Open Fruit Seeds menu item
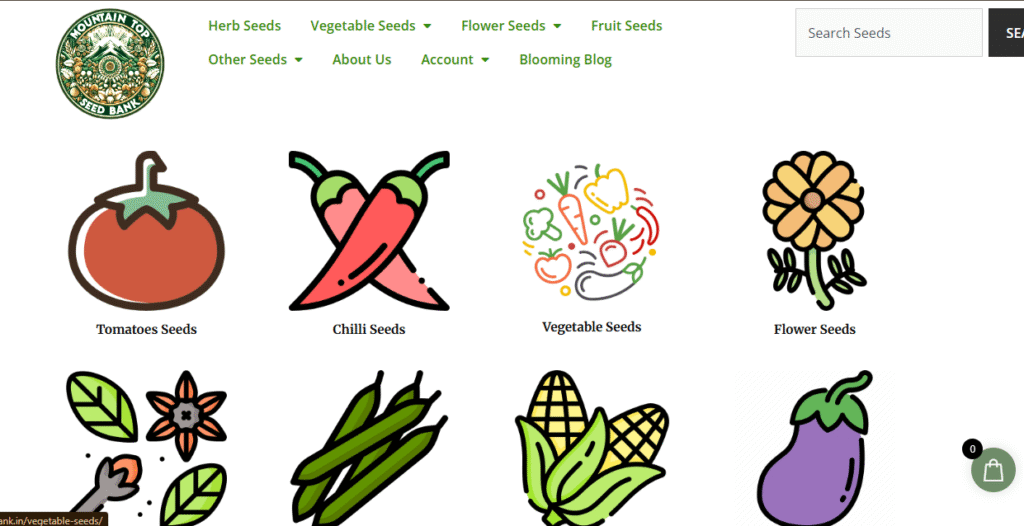 [x=626, y=25]
